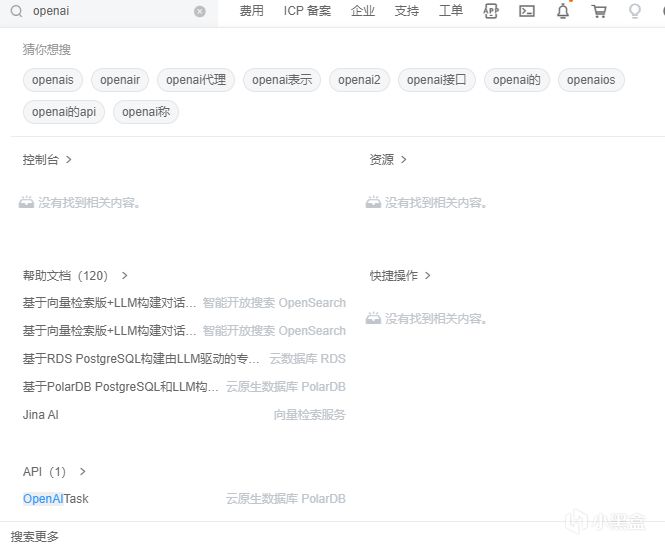Open the API developer tools icon
This screenshot has width=665, height=547.
[491, 11]
